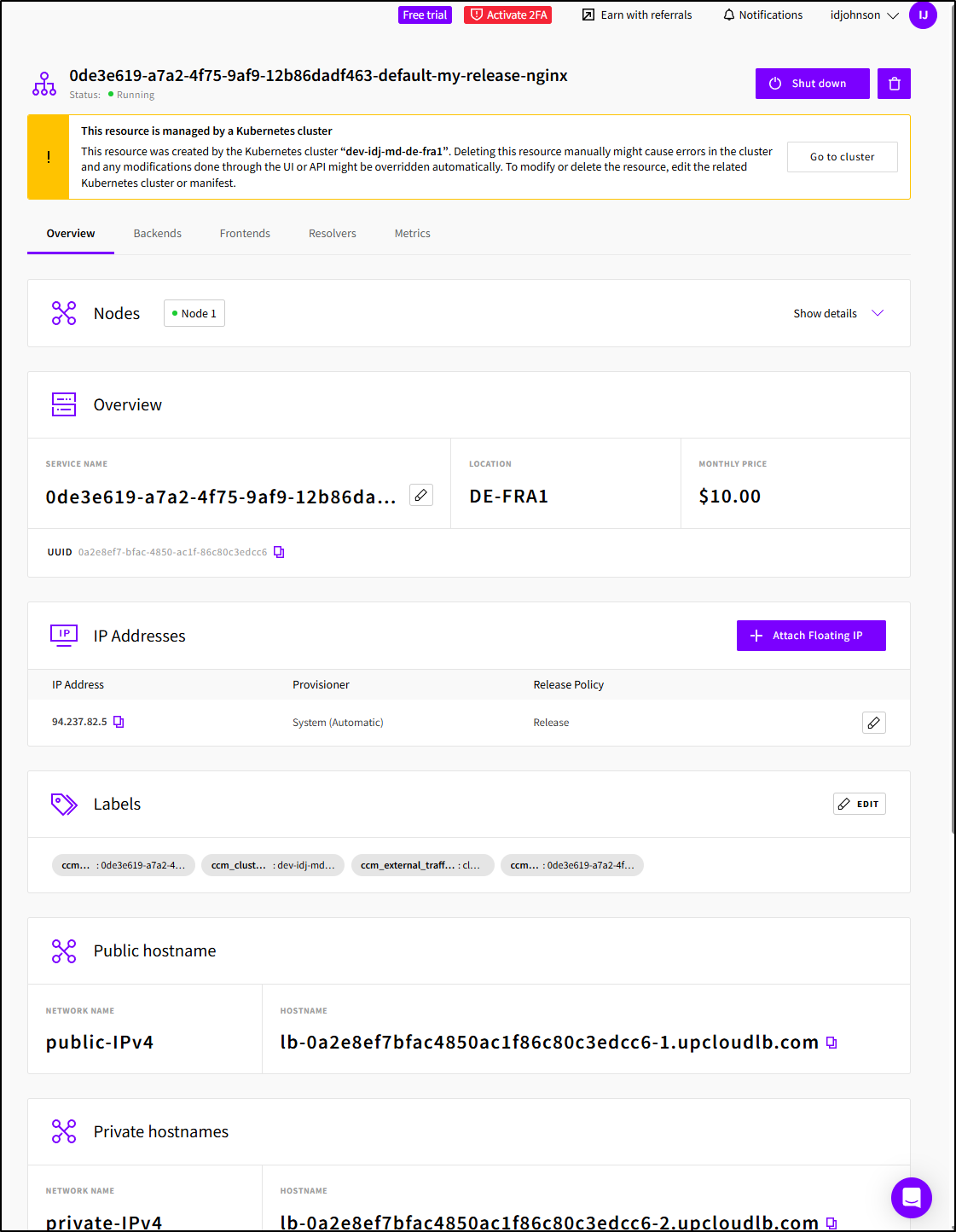This screenshot has width=956, height=1232.
Task: Open the Notifications menu
Action: point(762,15)
